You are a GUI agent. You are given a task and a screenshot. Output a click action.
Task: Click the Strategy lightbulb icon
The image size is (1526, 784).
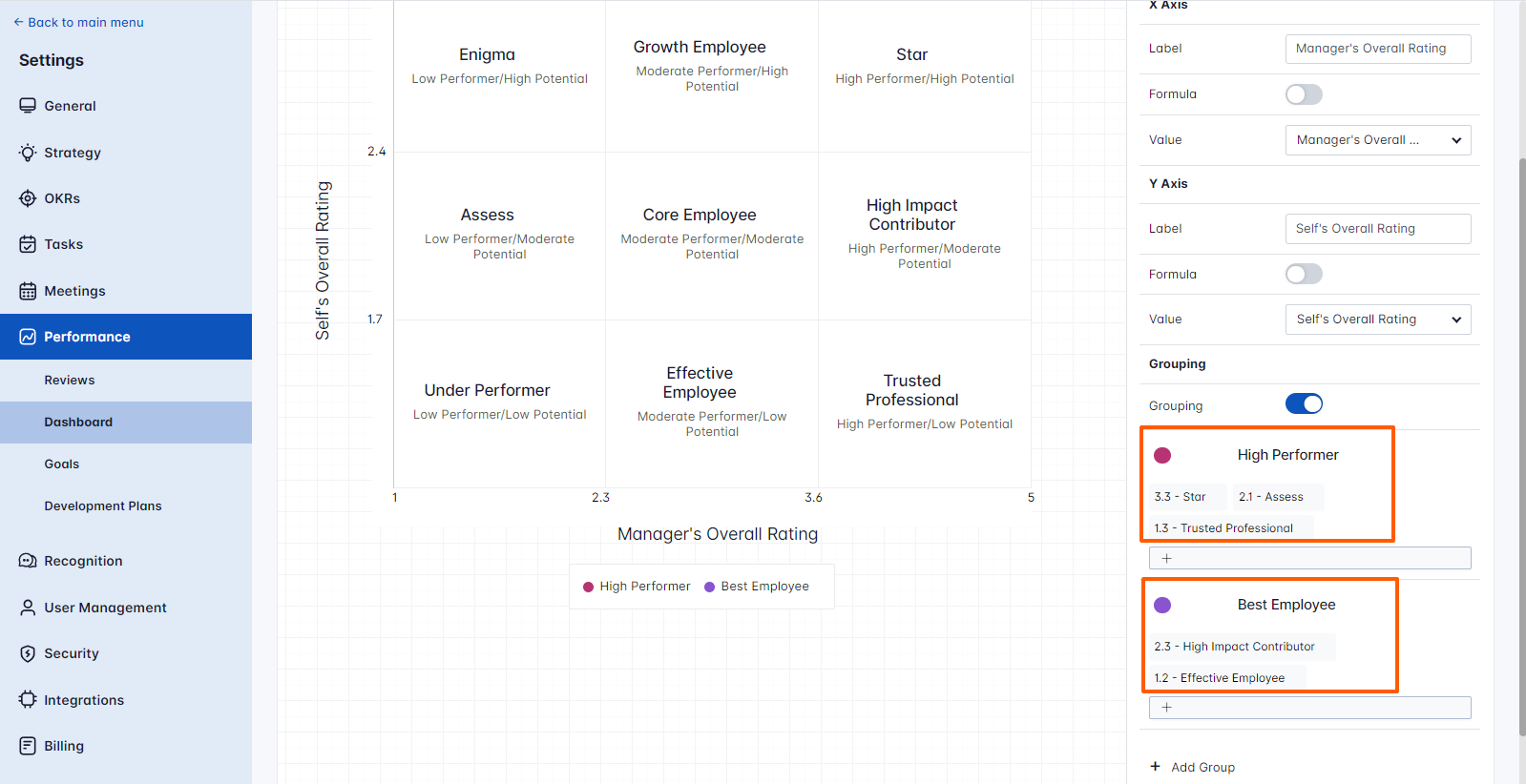[28, 153]
